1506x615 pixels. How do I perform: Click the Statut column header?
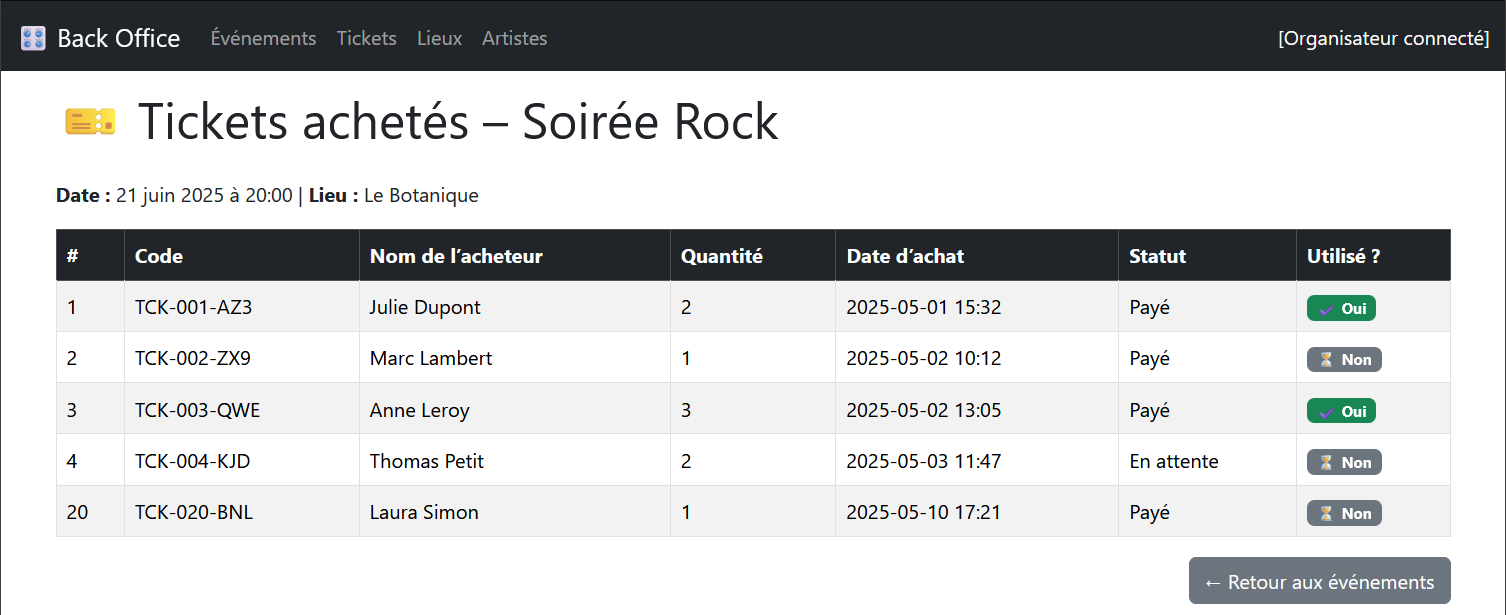(x=1157, y=256)
